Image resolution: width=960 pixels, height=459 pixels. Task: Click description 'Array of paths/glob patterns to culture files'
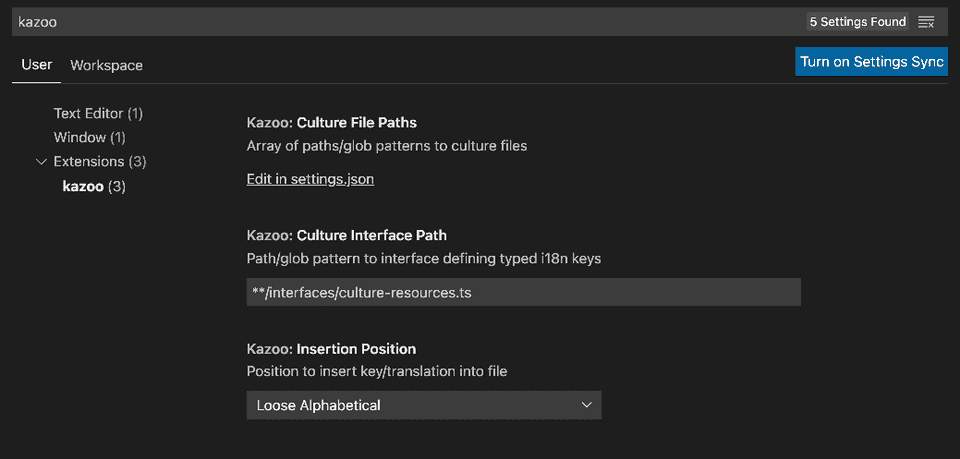pyautogui.click(x=387, y=147)
